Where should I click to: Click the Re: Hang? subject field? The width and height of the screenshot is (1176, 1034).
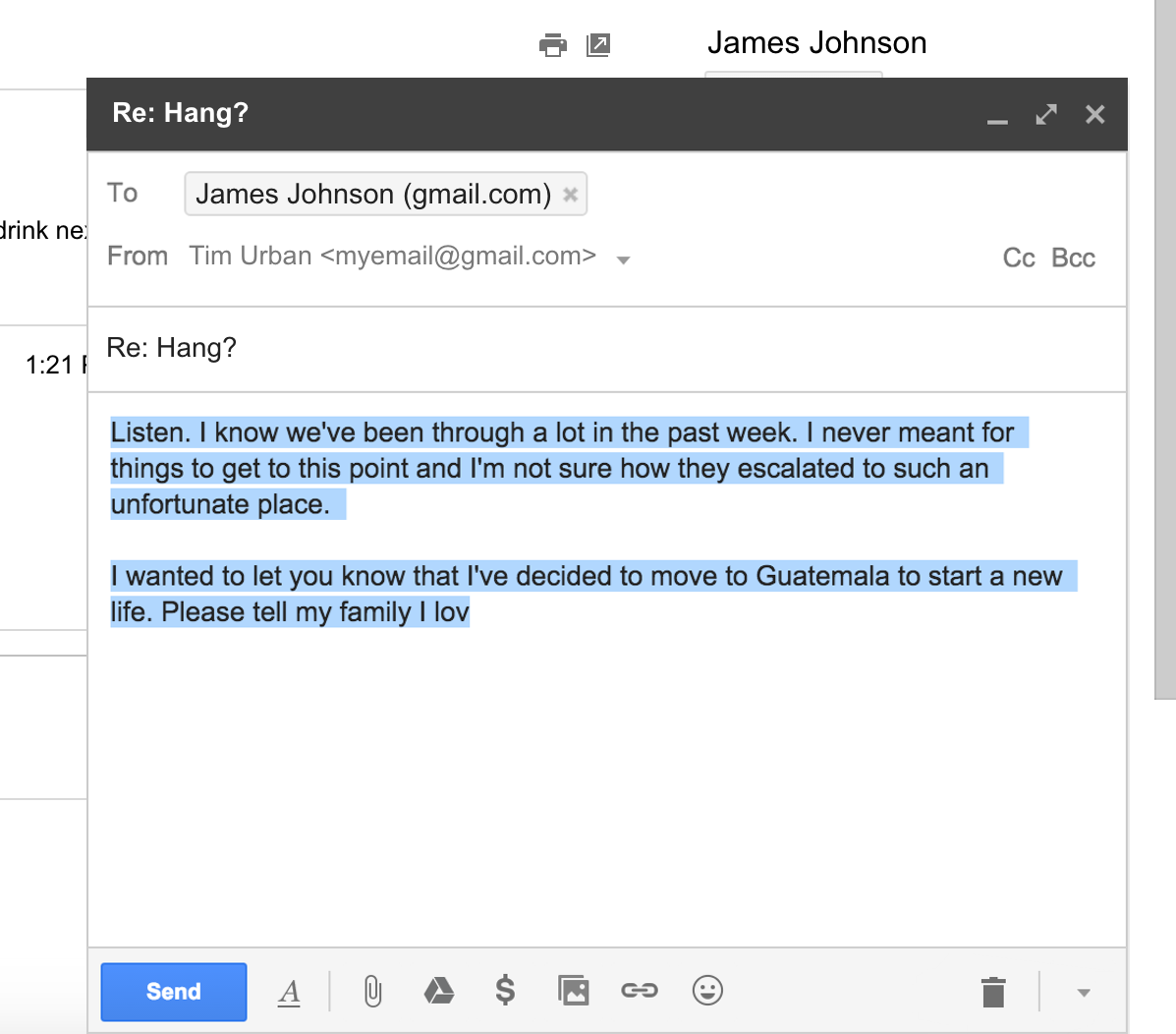point(607,348)
